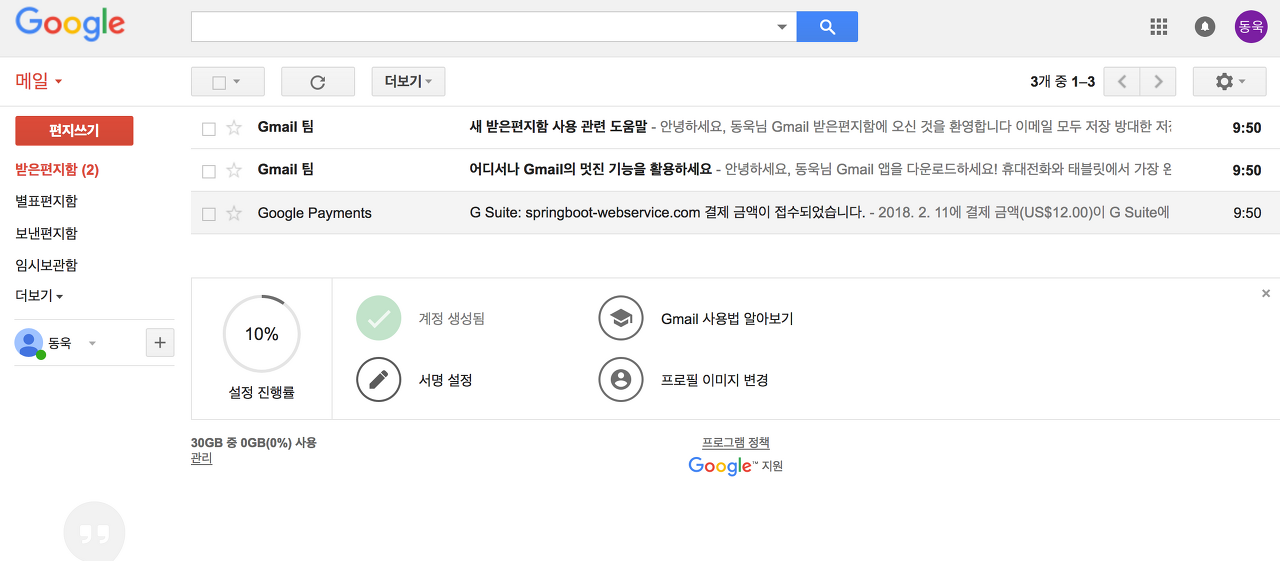Click the 계정 생성됨 checkmark icon
This screenshot has height=561, width=1280.
coord(378,319)
